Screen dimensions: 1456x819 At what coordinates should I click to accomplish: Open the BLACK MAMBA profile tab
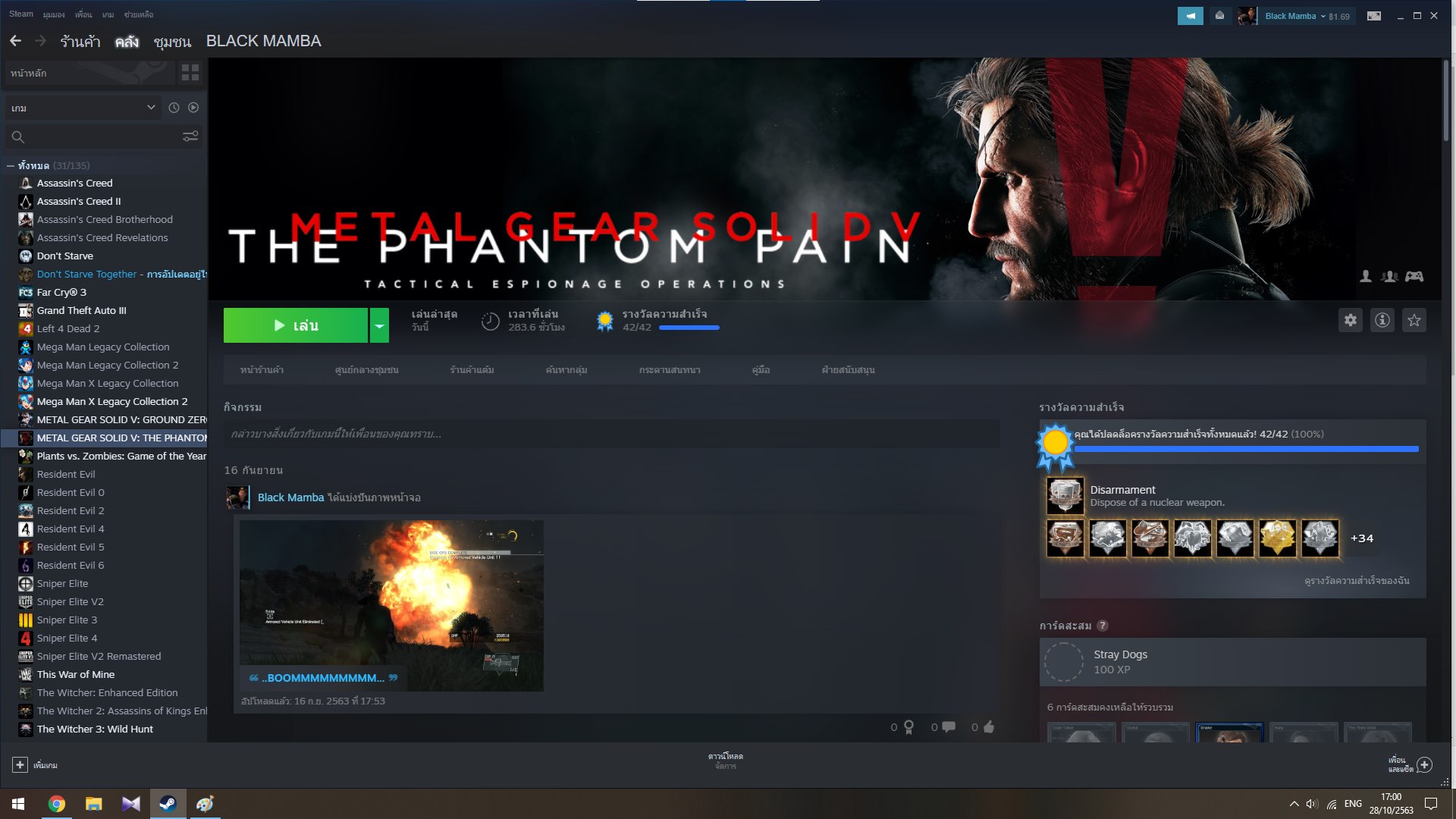click(263, 41)
